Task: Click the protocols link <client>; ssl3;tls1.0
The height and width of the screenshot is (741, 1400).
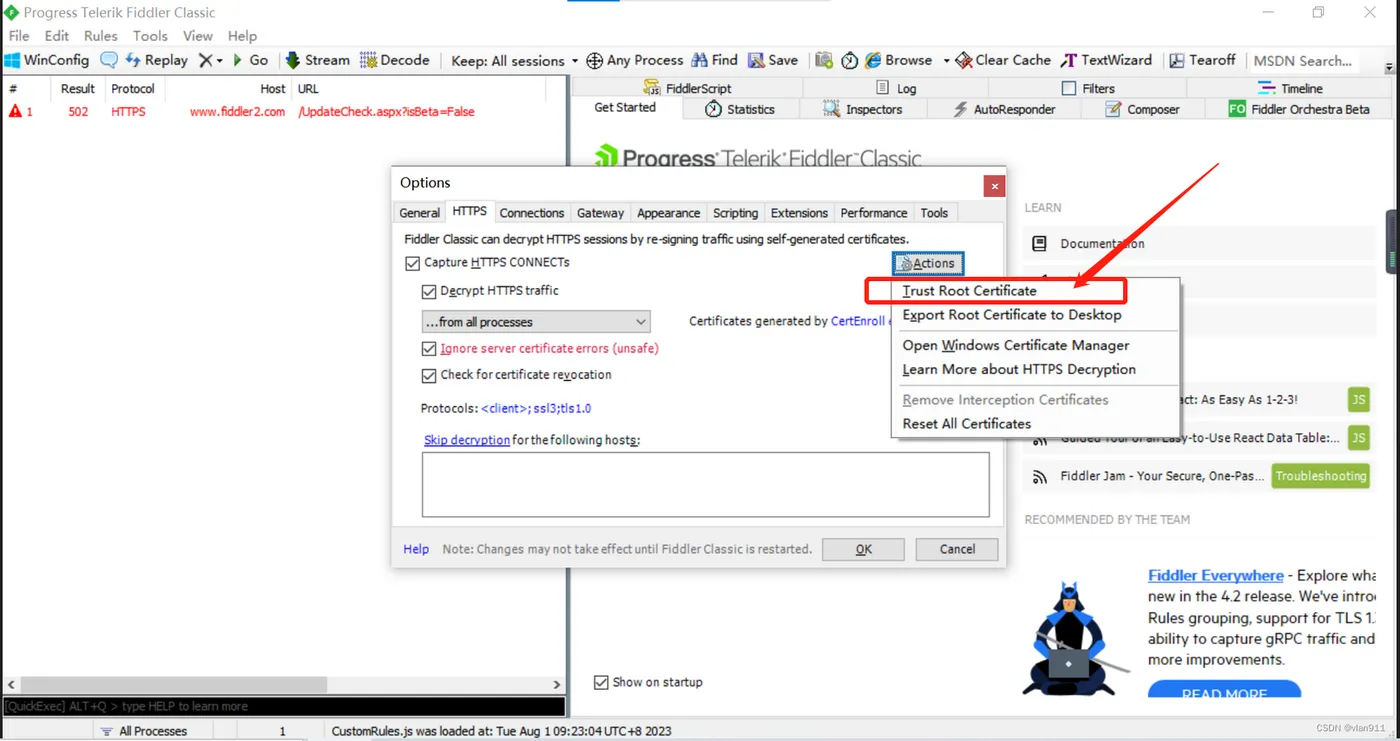Action: 536,408
